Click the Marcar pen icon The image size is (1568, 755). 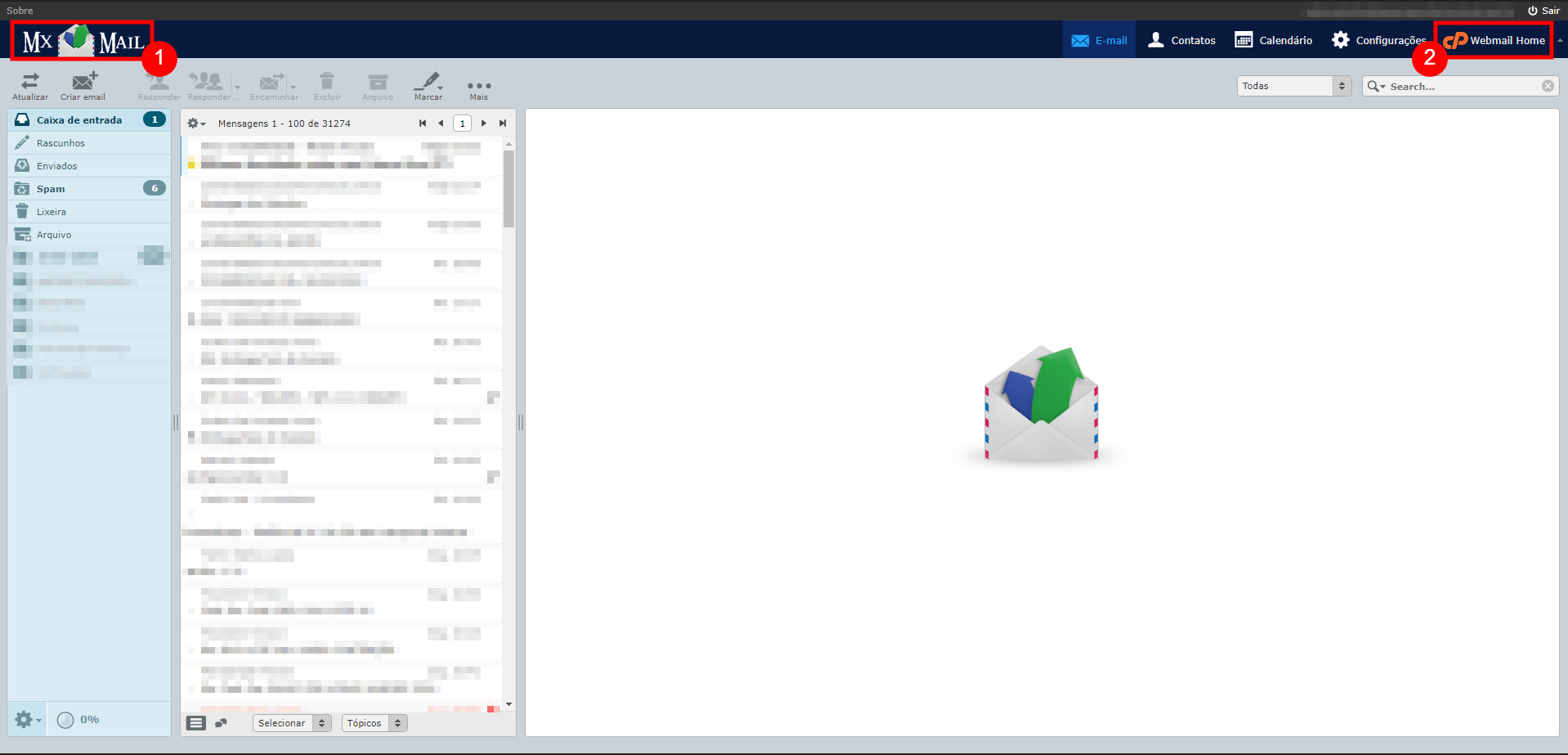pos(428,82)
